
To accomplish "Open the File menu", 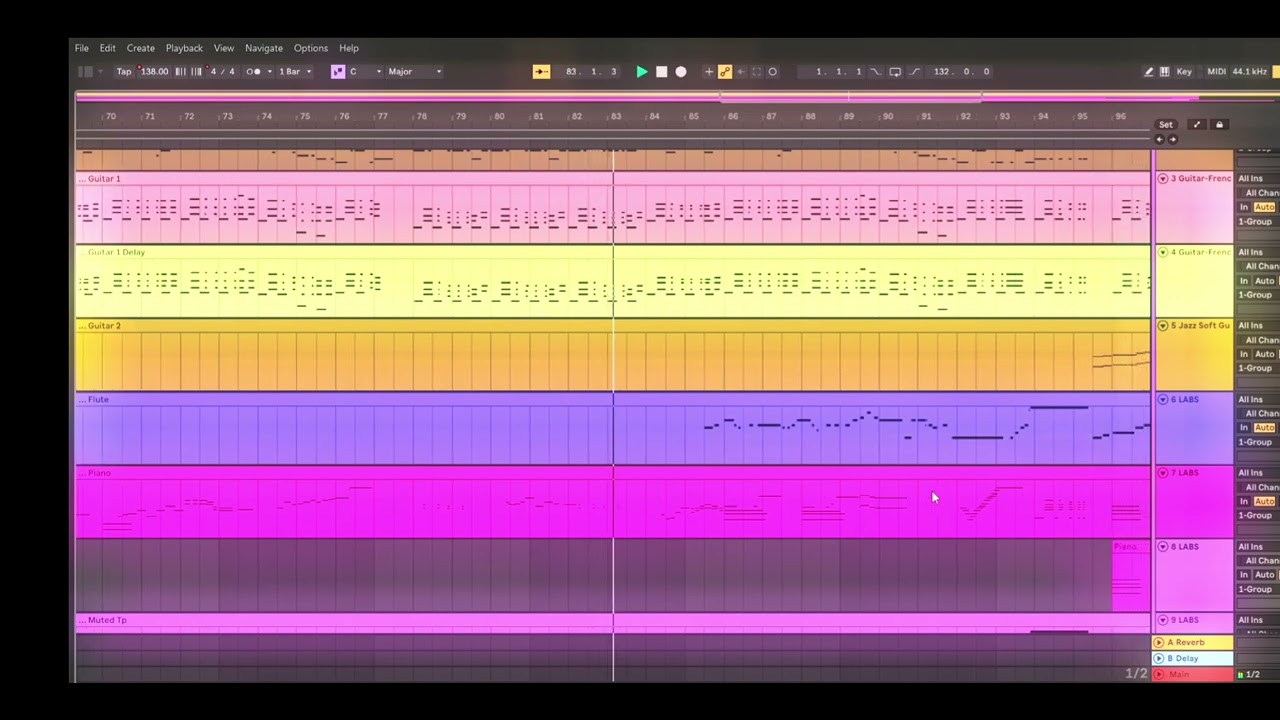I will [x=81, y=48].
